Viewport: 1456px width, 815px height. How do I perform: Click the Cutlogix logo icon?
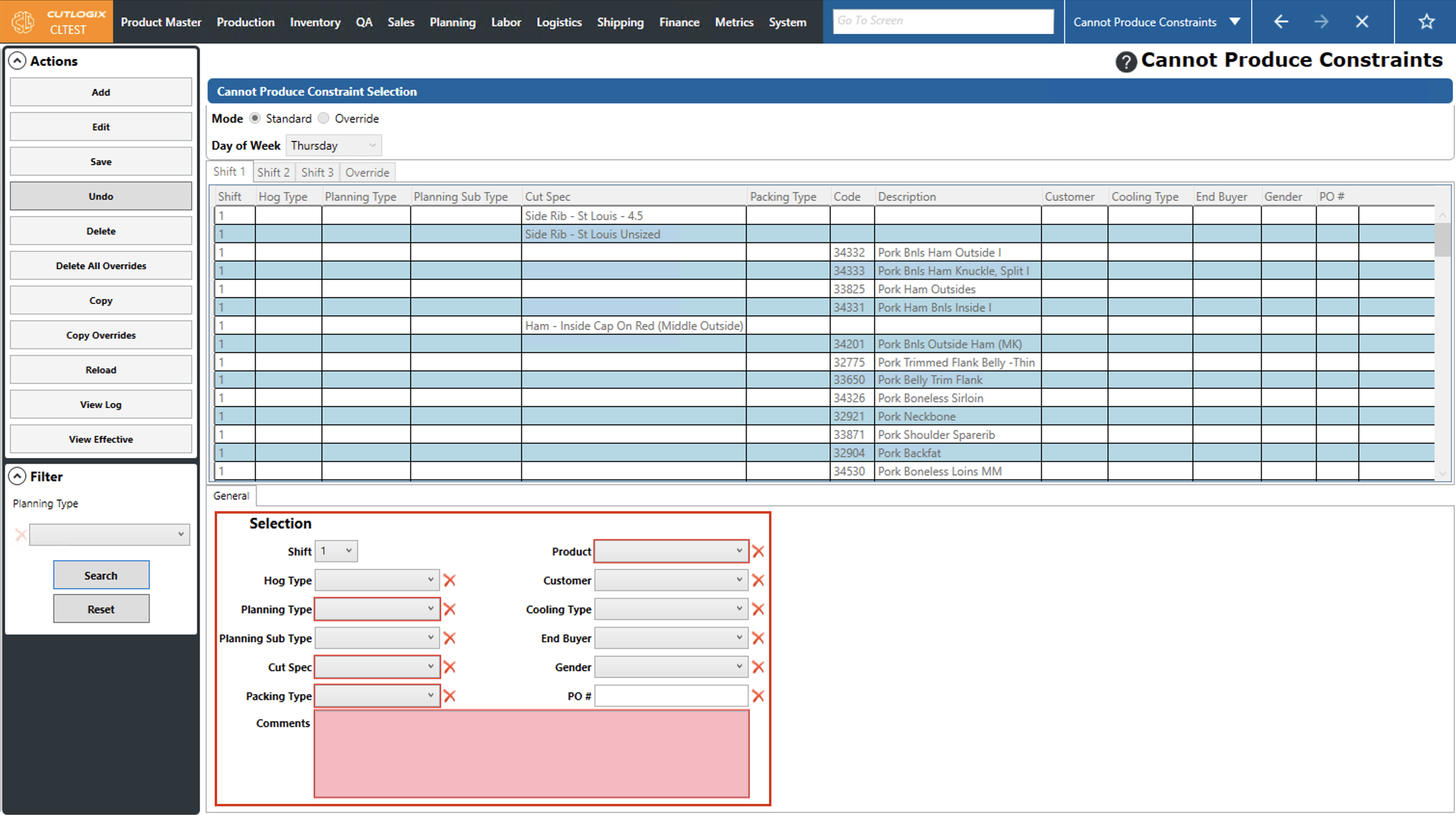pyautogui.click(x=23, y=22)
